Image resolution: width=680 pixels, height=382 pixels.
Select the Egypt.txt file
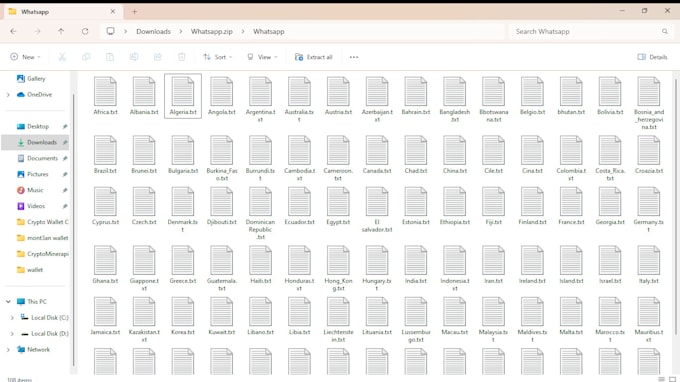(338, 206)
